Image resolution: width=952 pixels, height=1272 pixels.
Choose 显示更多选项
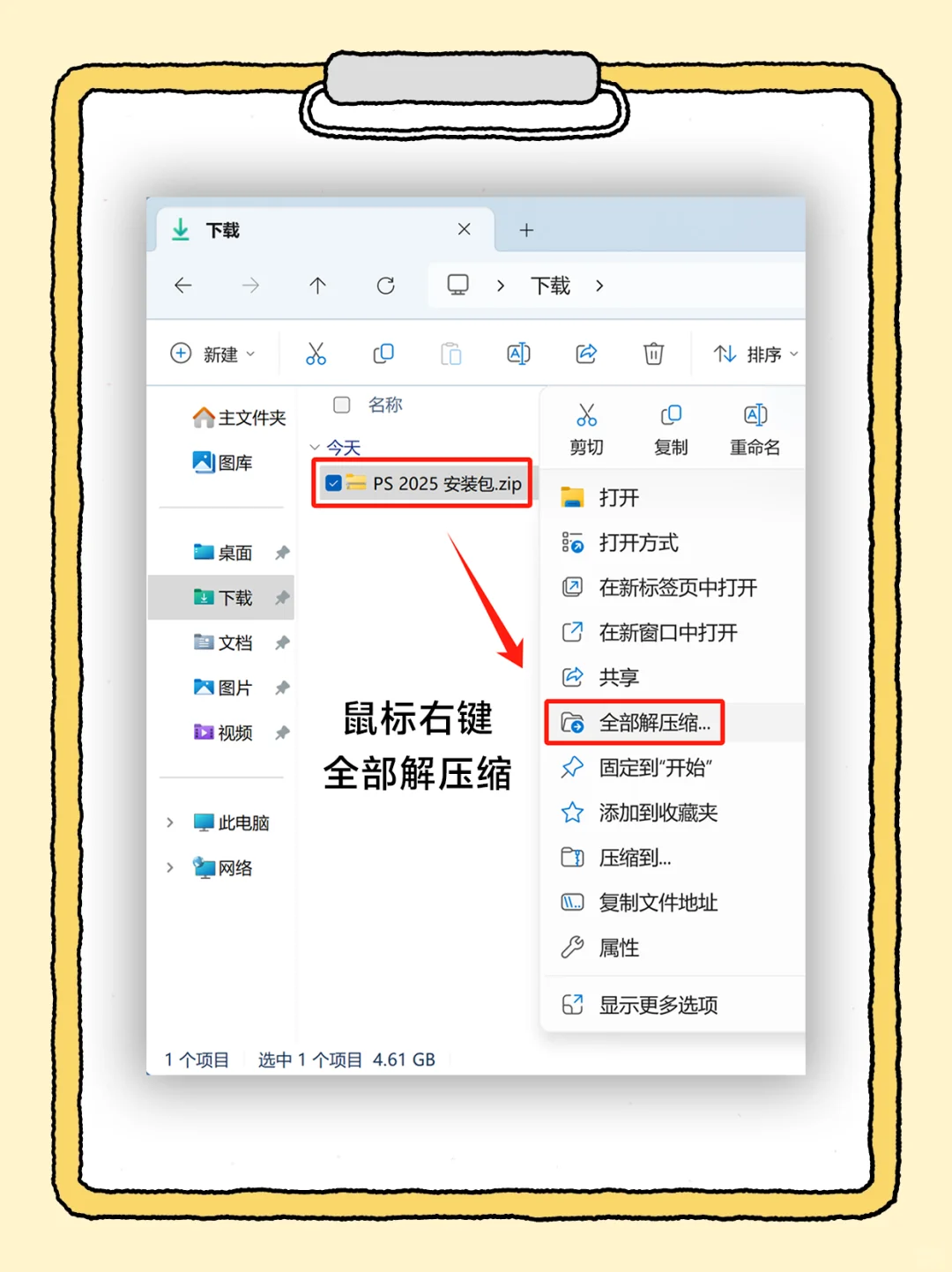[673, 1005]
